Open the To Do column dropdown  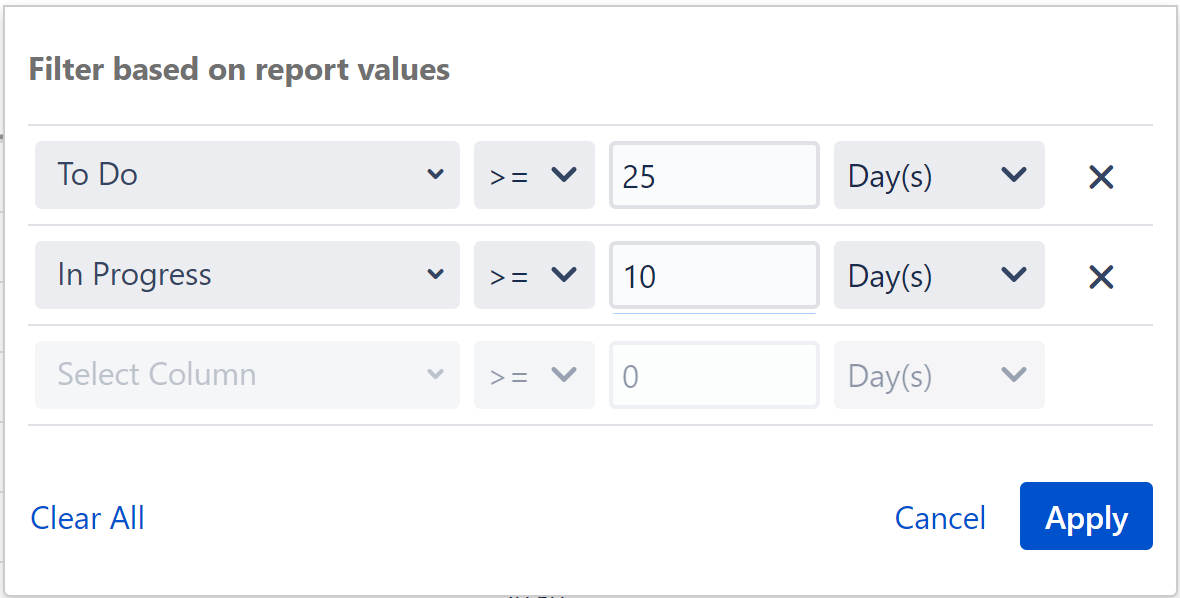point(247,175)
